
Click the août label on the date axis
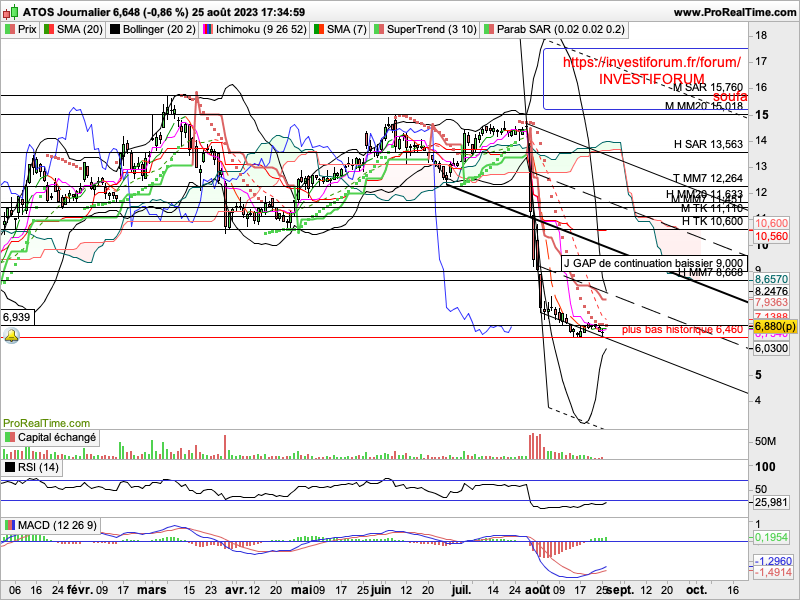(x=539, y=590)
